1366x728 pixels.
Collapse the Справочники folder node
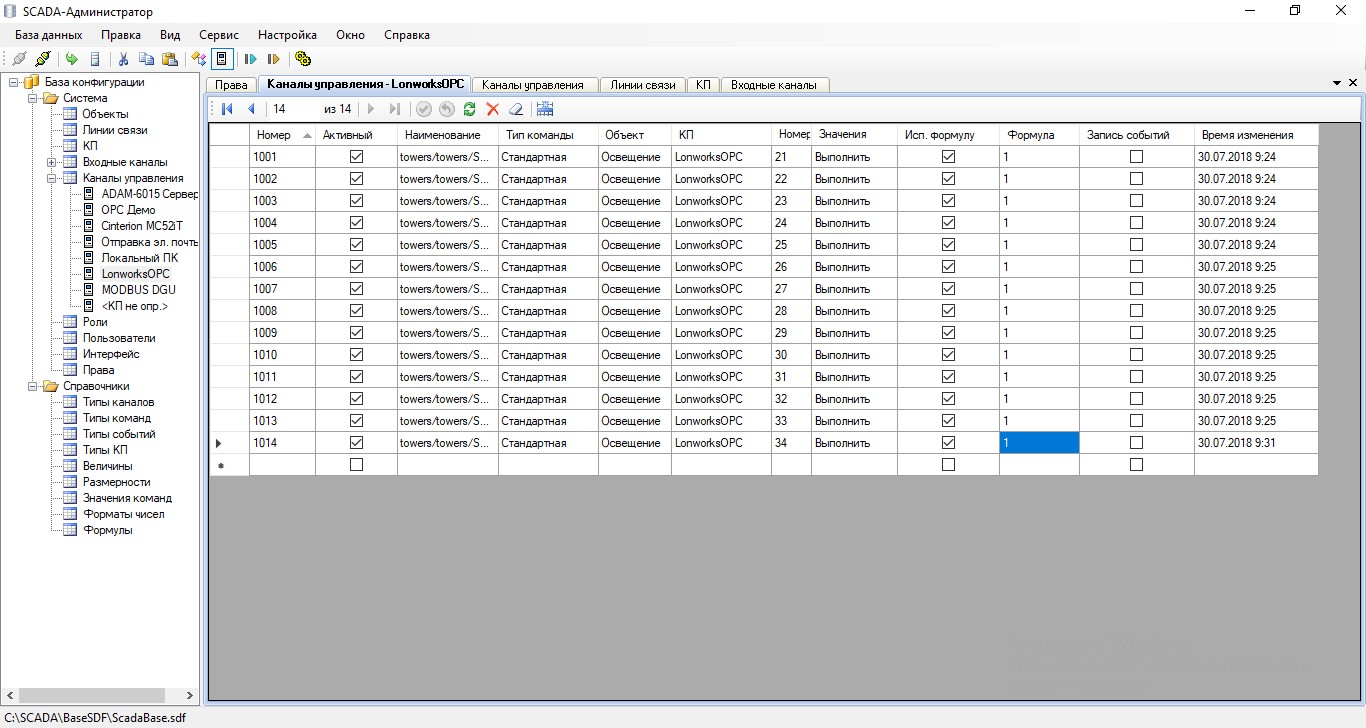coord(33,386)
